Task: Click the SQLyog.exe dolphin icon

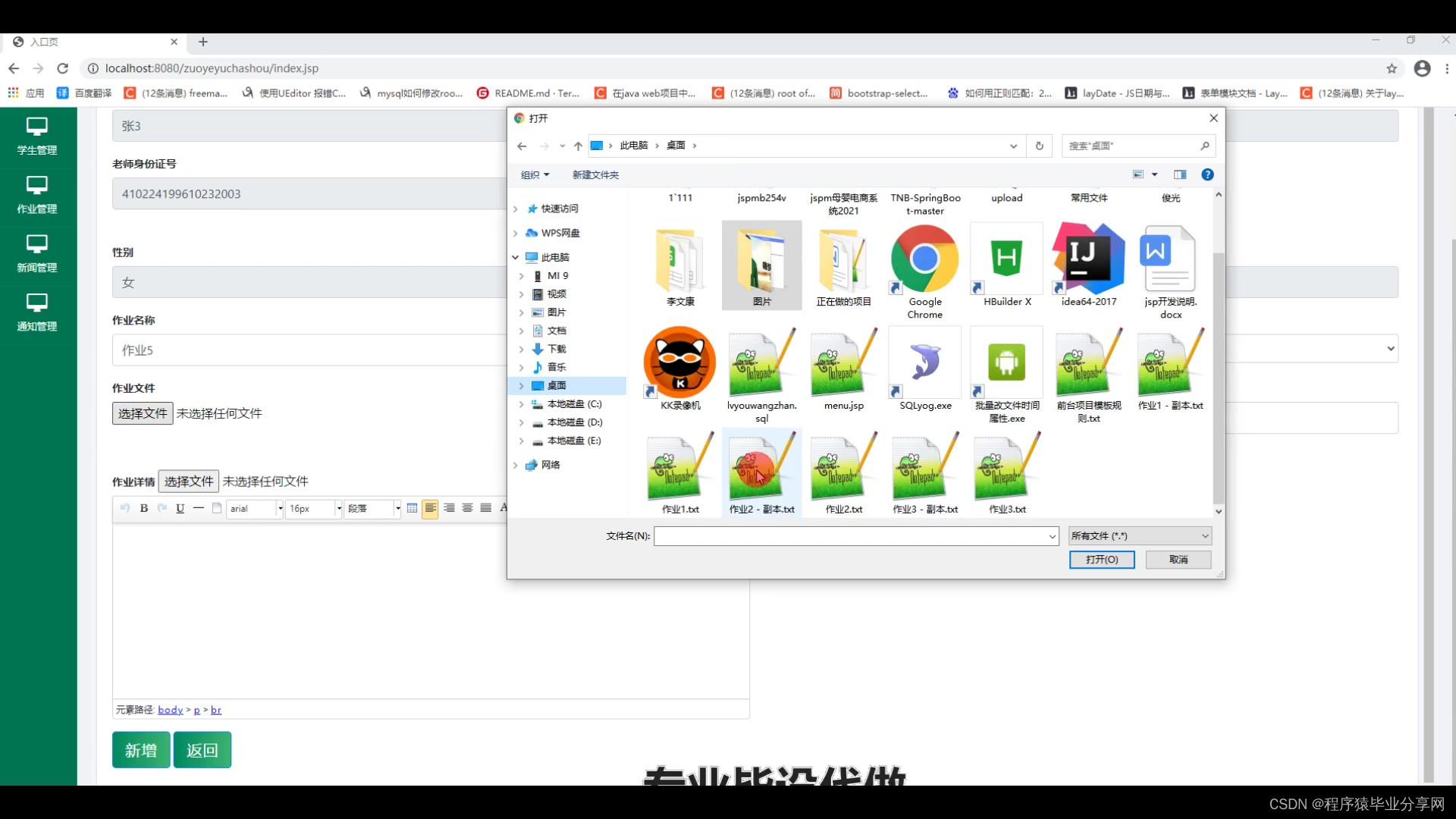Action: point(924,362)
